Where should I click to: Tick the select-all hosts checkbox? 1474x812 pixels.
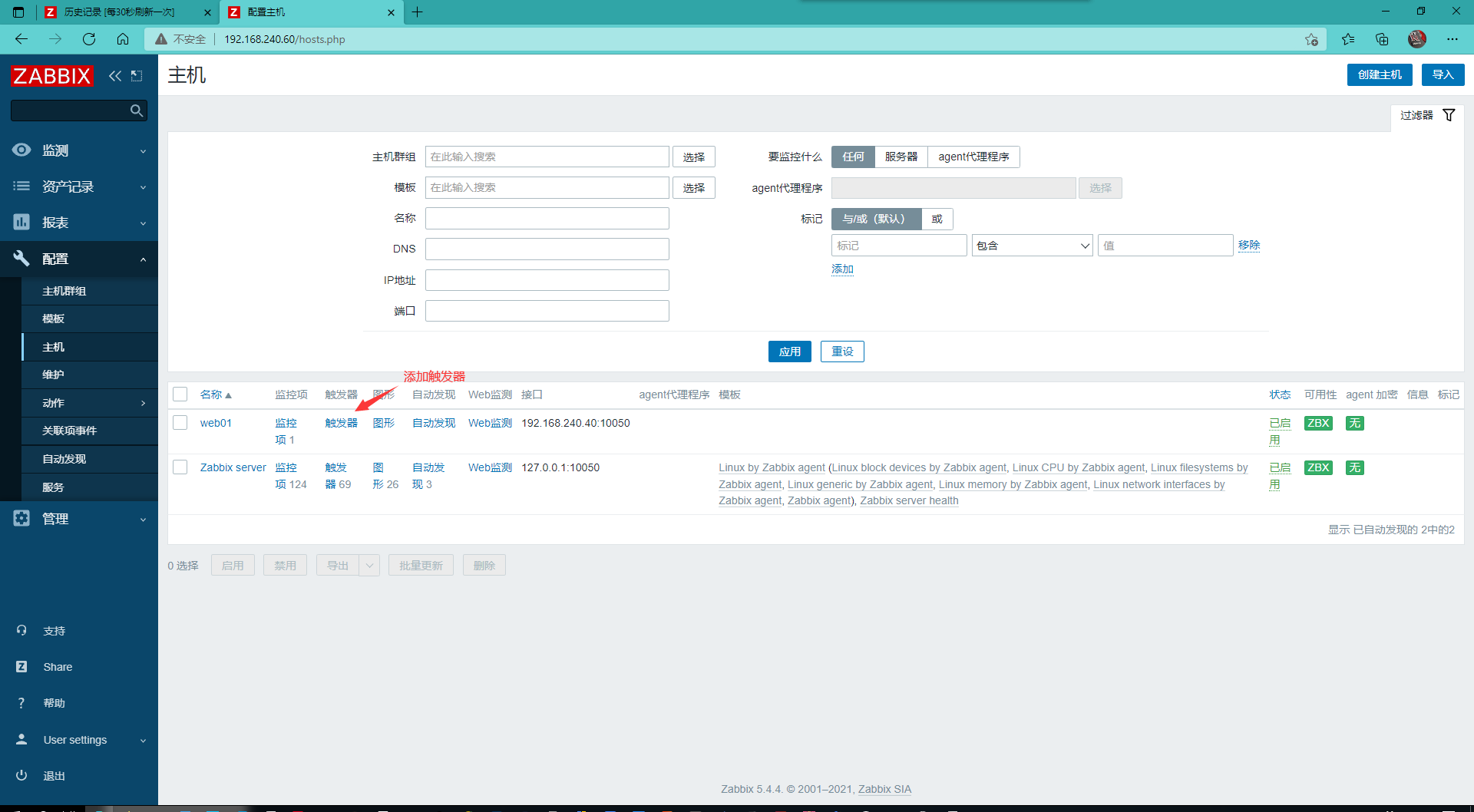180,394
